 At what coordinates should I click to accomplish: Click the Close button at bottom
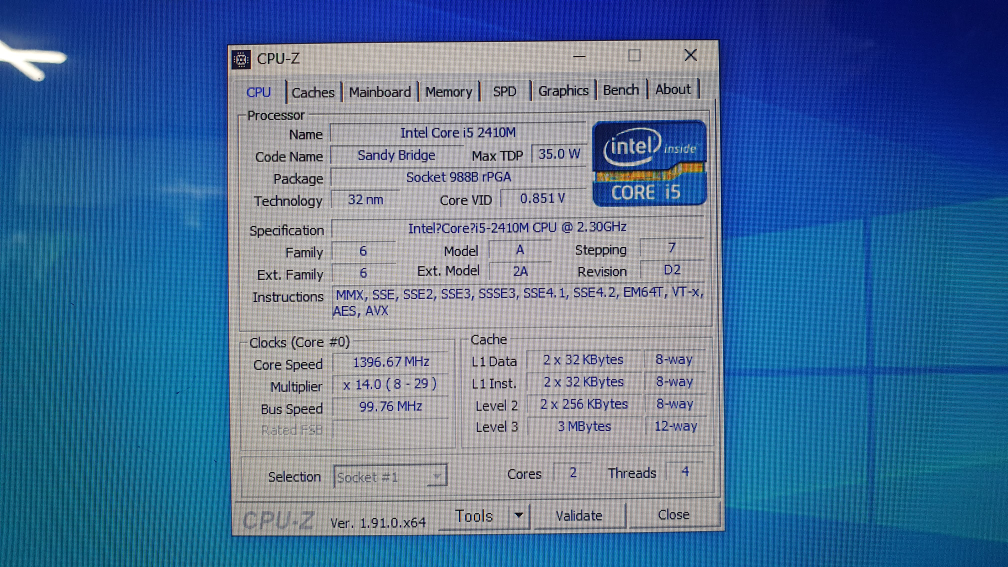[x=674, y=515]
